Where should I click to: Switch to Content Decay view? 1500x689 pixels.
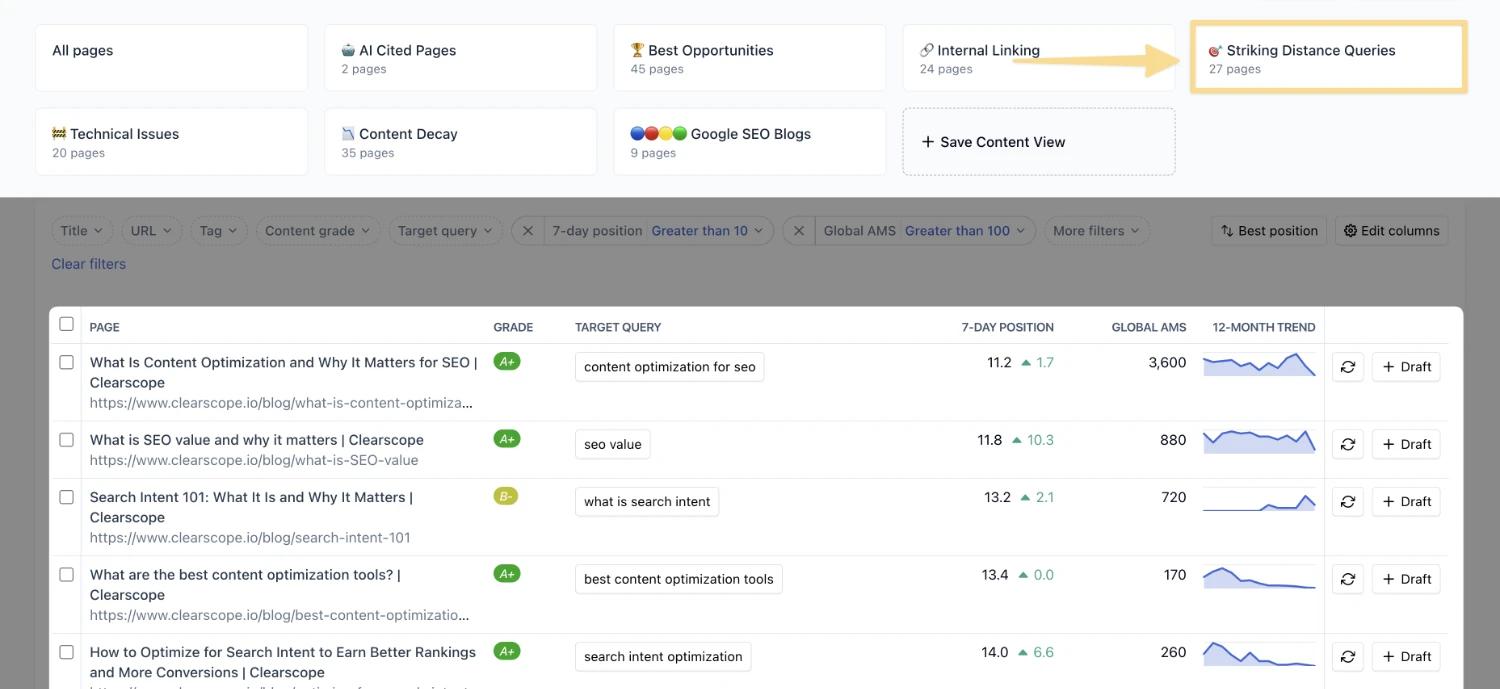460,142
